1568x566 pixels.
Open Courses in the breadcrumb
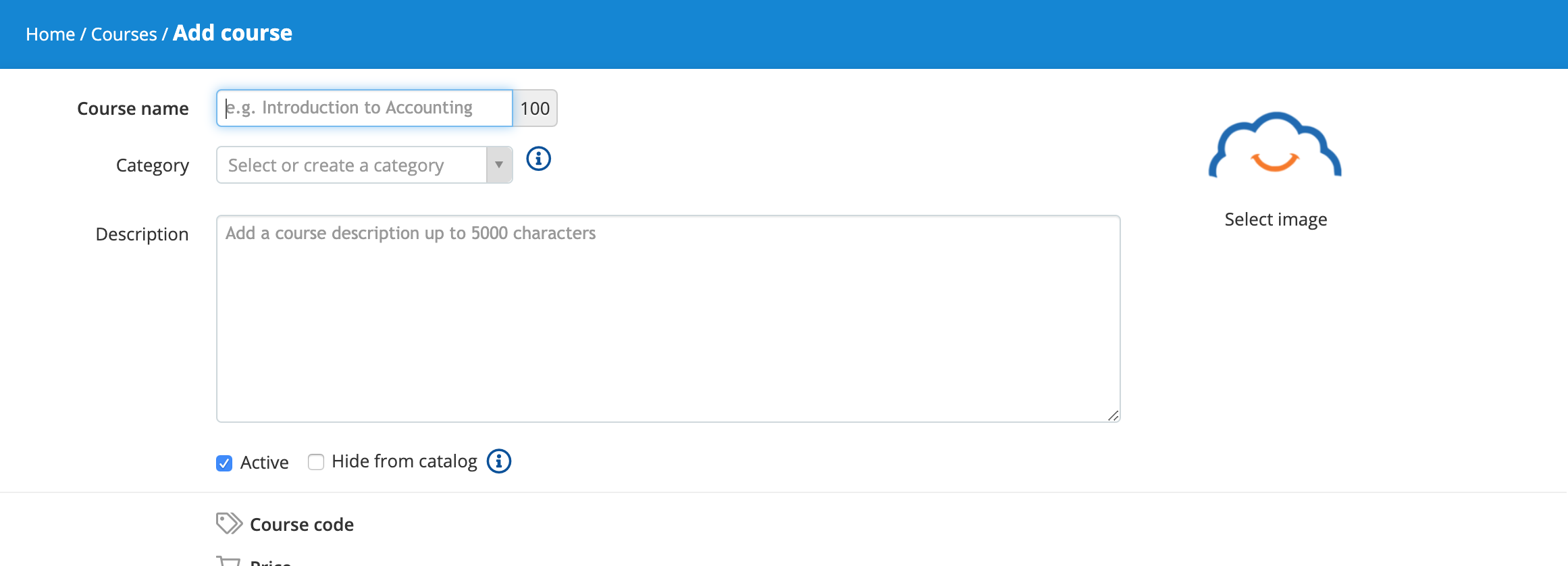point(124,34)
